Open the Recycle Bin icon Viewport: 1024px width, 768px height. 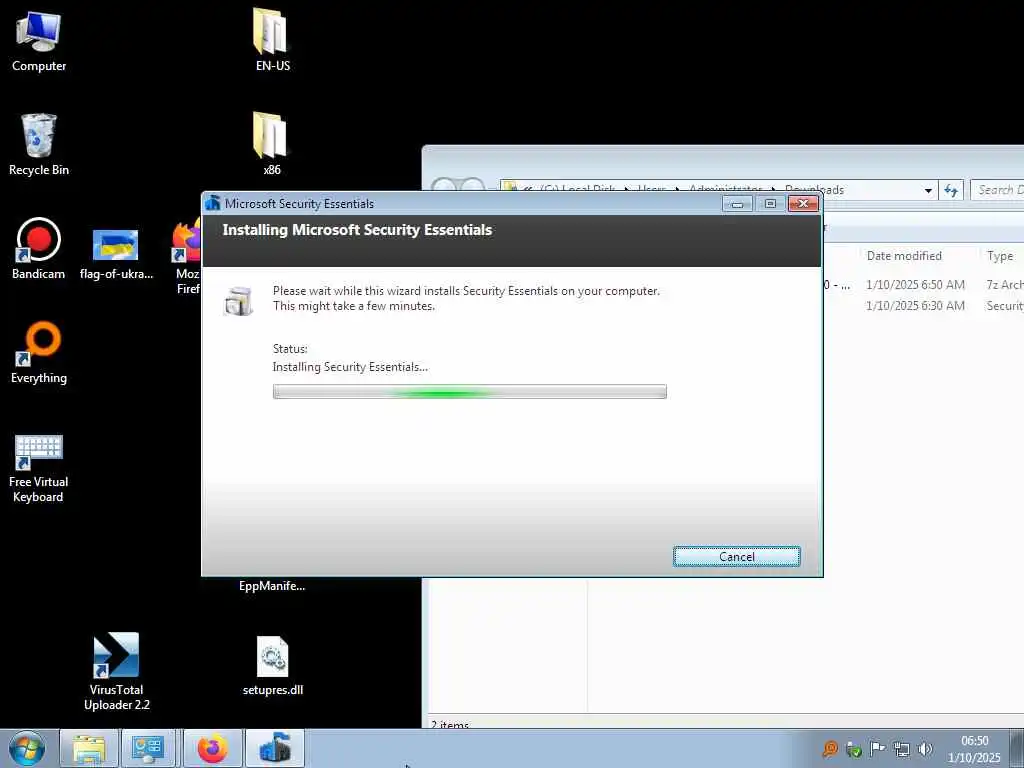tap(39, 144)
